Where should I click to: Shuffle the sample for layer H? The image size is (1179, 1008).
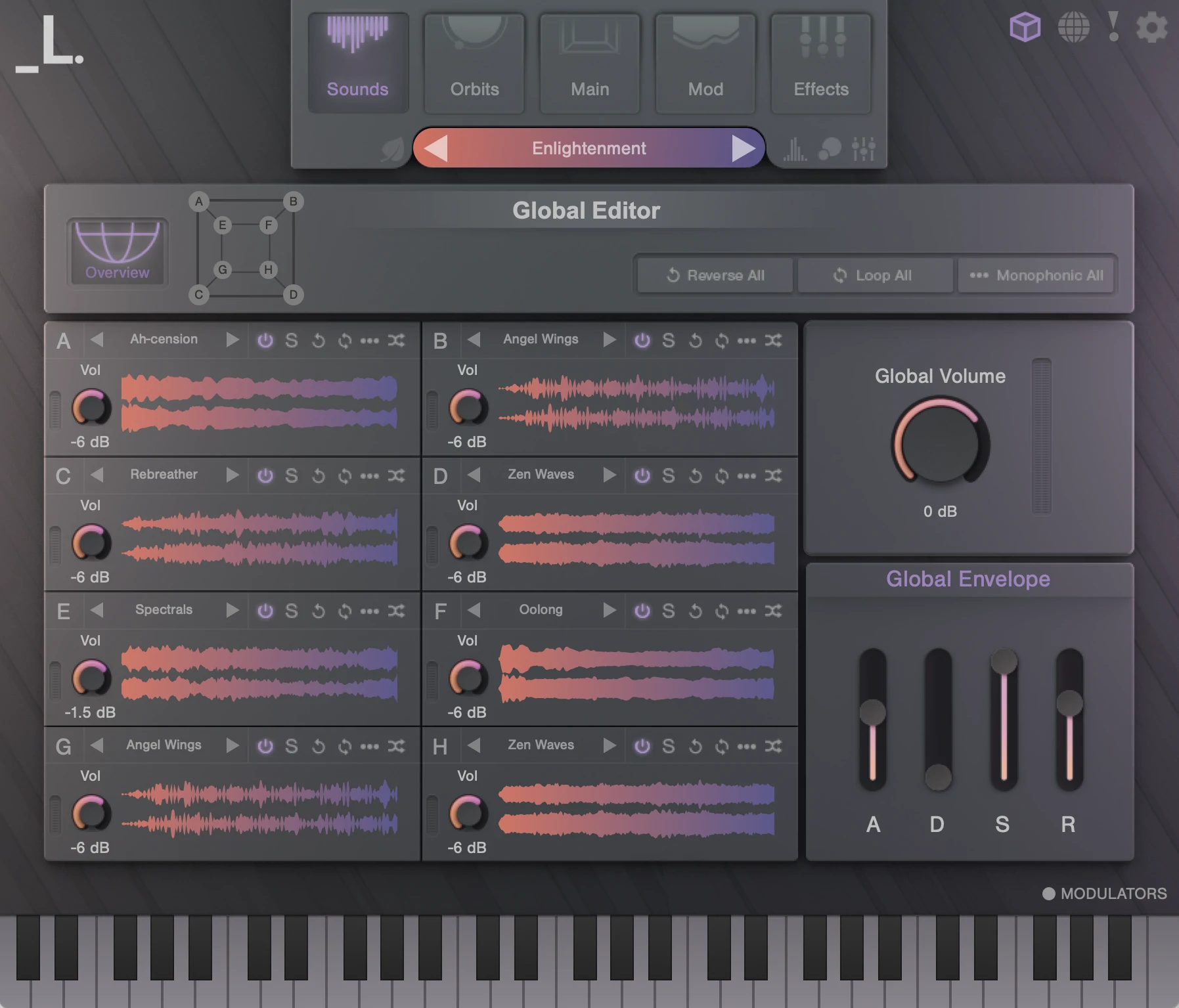[x=773, y=746]
